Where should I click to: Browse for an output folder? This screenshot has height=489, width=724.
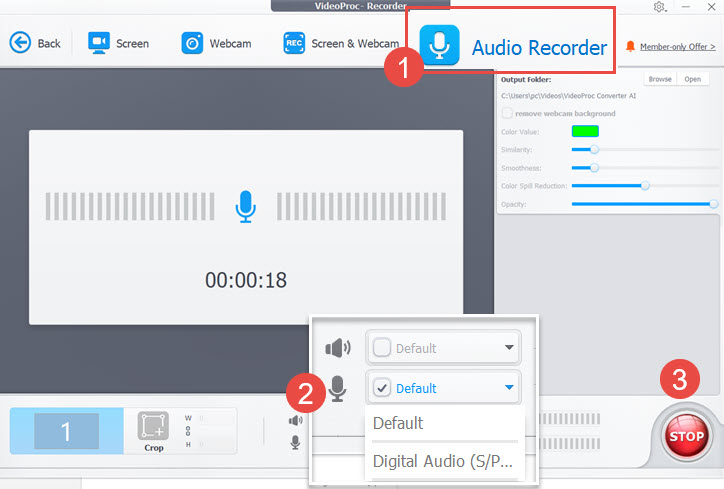pyautogui.click(x=660, y=79)
